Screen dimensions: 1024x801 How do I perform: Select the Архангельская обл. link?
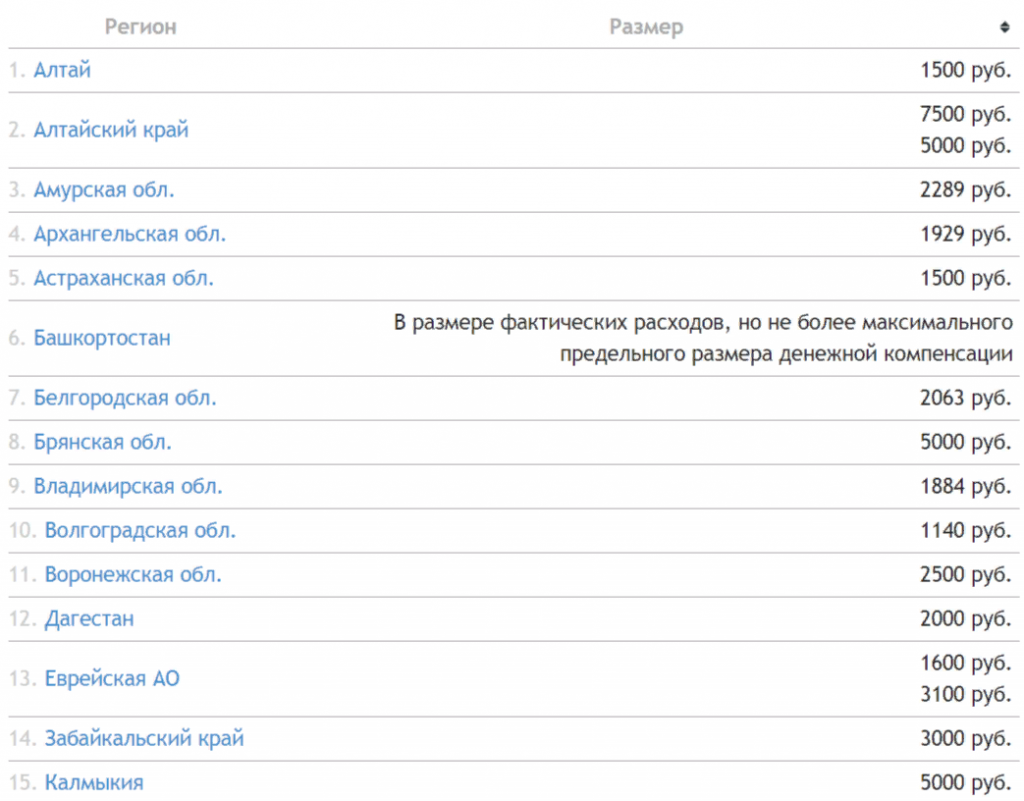click(x=130, y=234)
